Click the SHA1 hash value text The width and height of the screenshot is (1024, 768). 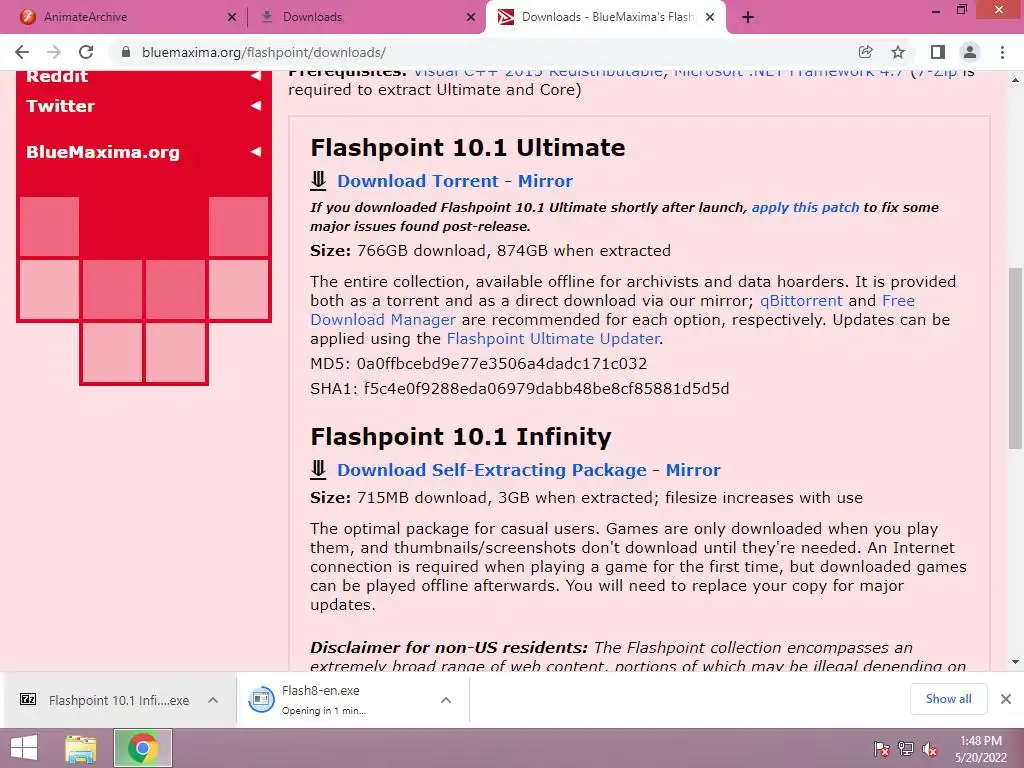[546, 389]
